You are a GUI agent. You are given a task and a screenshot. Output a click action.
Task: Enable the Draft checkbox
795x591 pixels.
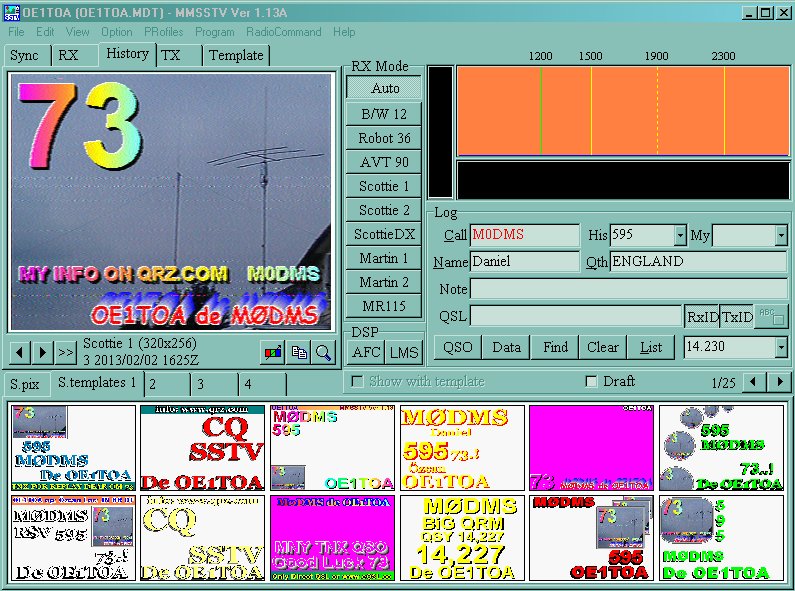click(x=592, y=382)
